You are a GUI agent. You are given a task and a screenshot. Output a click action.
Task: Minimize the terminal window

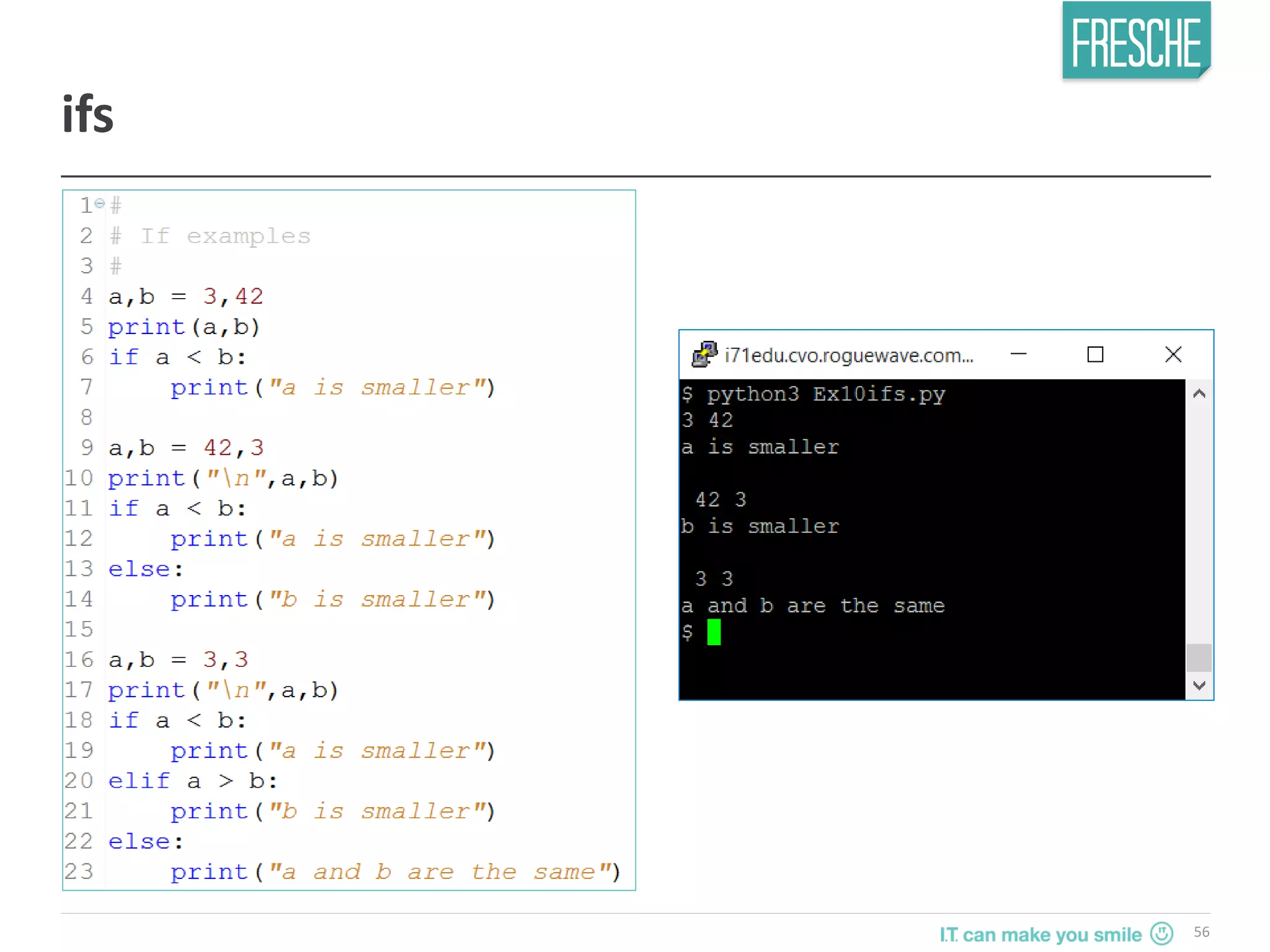(1018, 355)
